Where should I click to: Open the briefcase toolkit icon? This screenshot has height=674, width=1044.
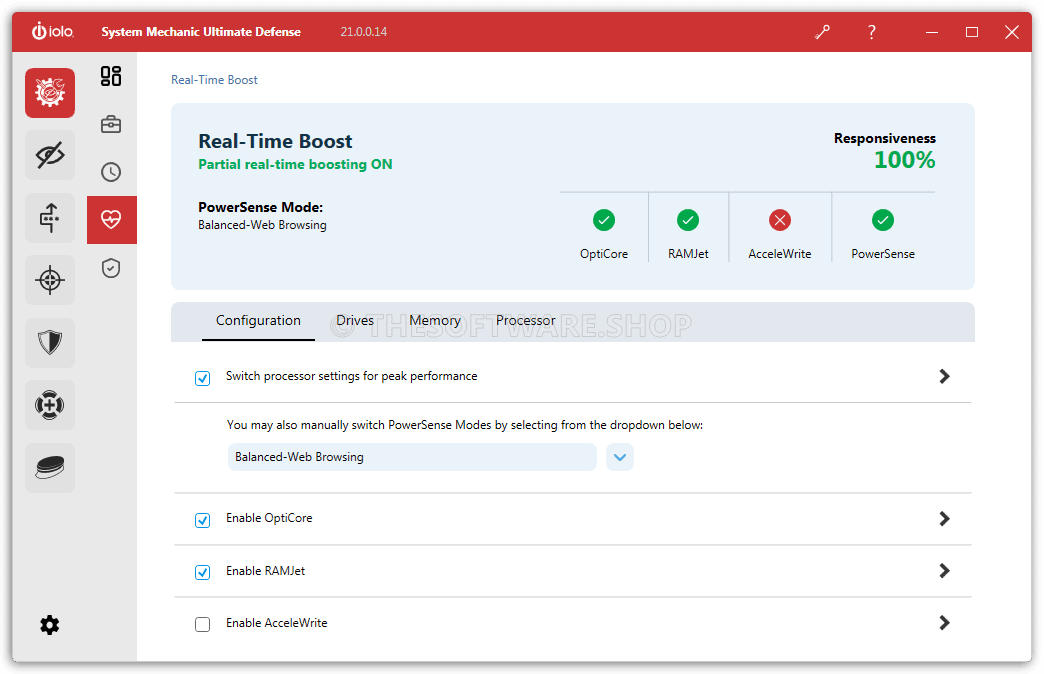[x=111, y=124]
